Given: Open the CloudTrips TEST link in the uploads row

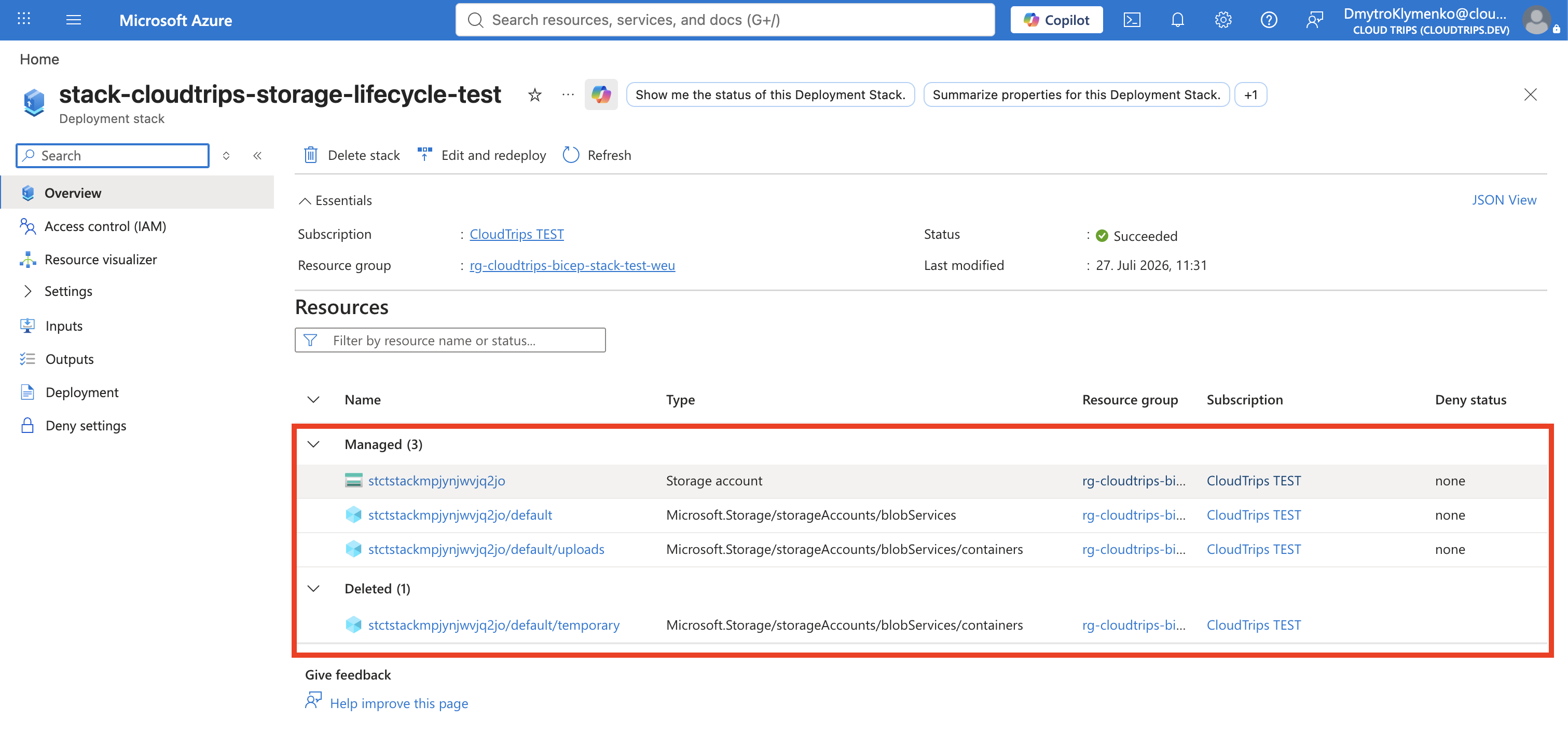Looking at the screenshot, I should (1253, 549).
